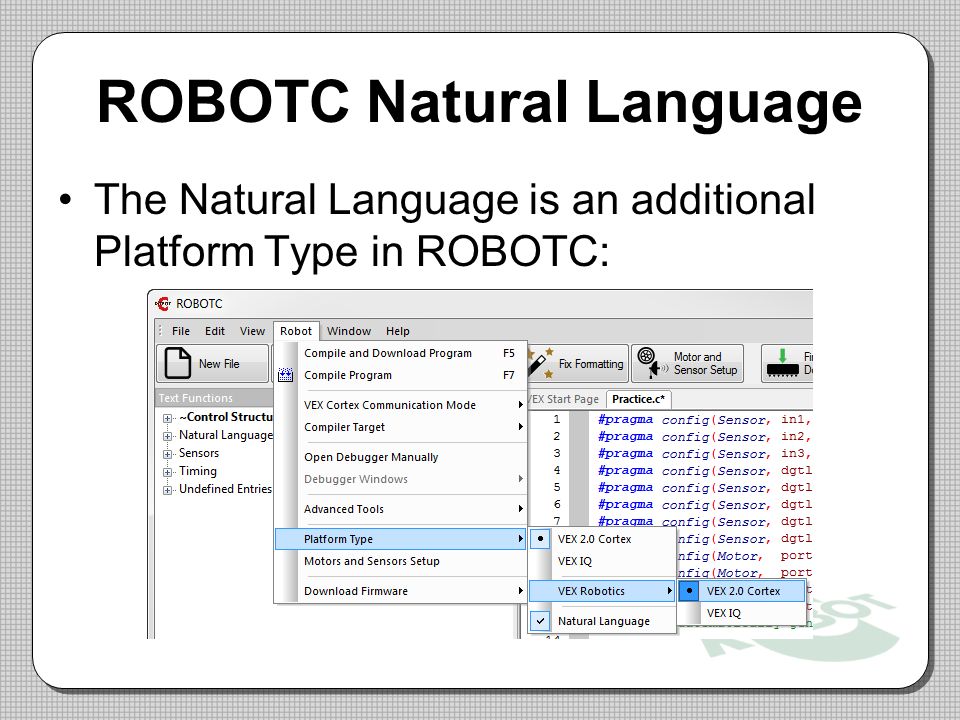This screenshot has height=720, width=960.
Task: Click the code line containing in3
Action: [x=705, y=454]
